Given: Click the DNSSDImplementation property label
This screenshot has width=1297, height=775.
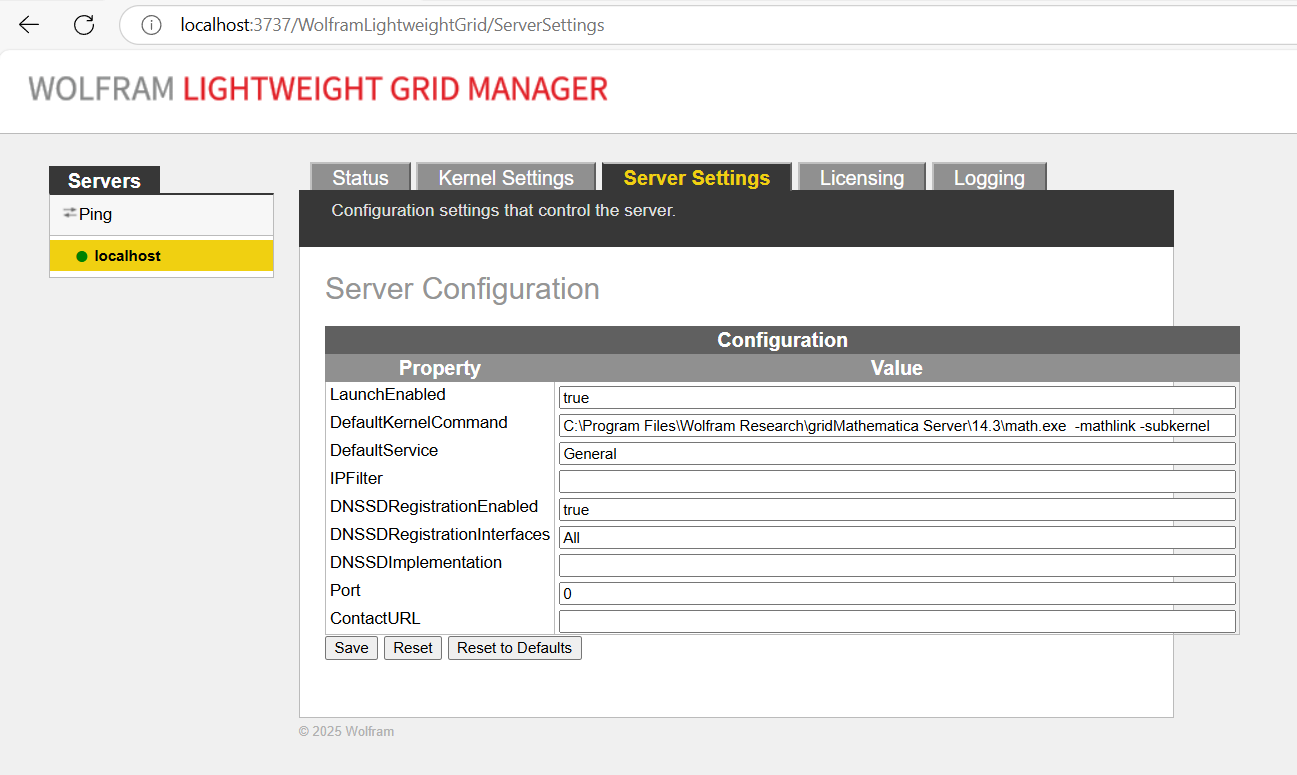Looking at the screenshot, I should tap(416, 563).
